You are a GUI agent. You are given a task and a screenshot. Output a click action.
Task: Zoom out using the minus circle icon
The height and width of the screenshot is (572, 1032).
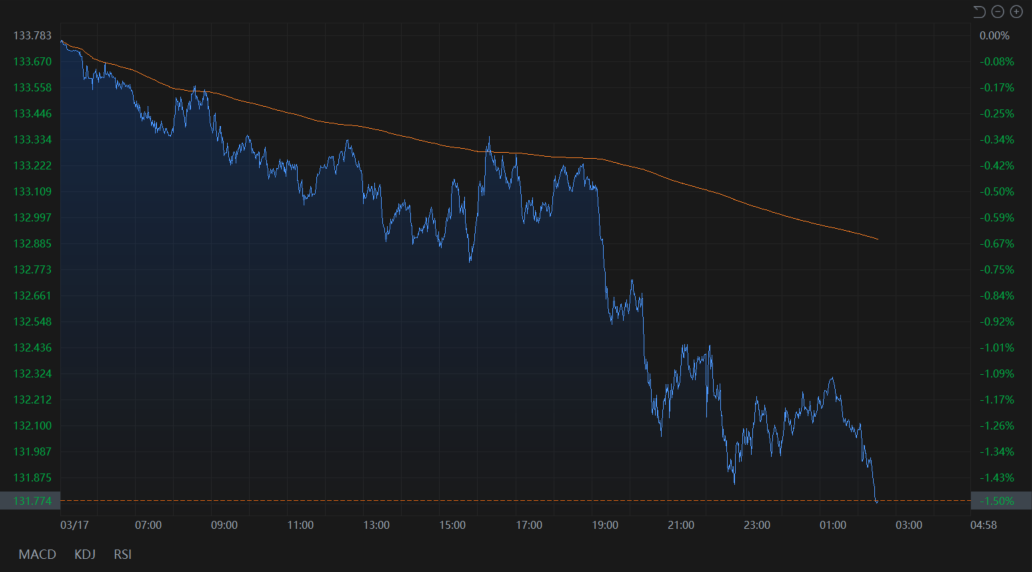coord(997,11)
